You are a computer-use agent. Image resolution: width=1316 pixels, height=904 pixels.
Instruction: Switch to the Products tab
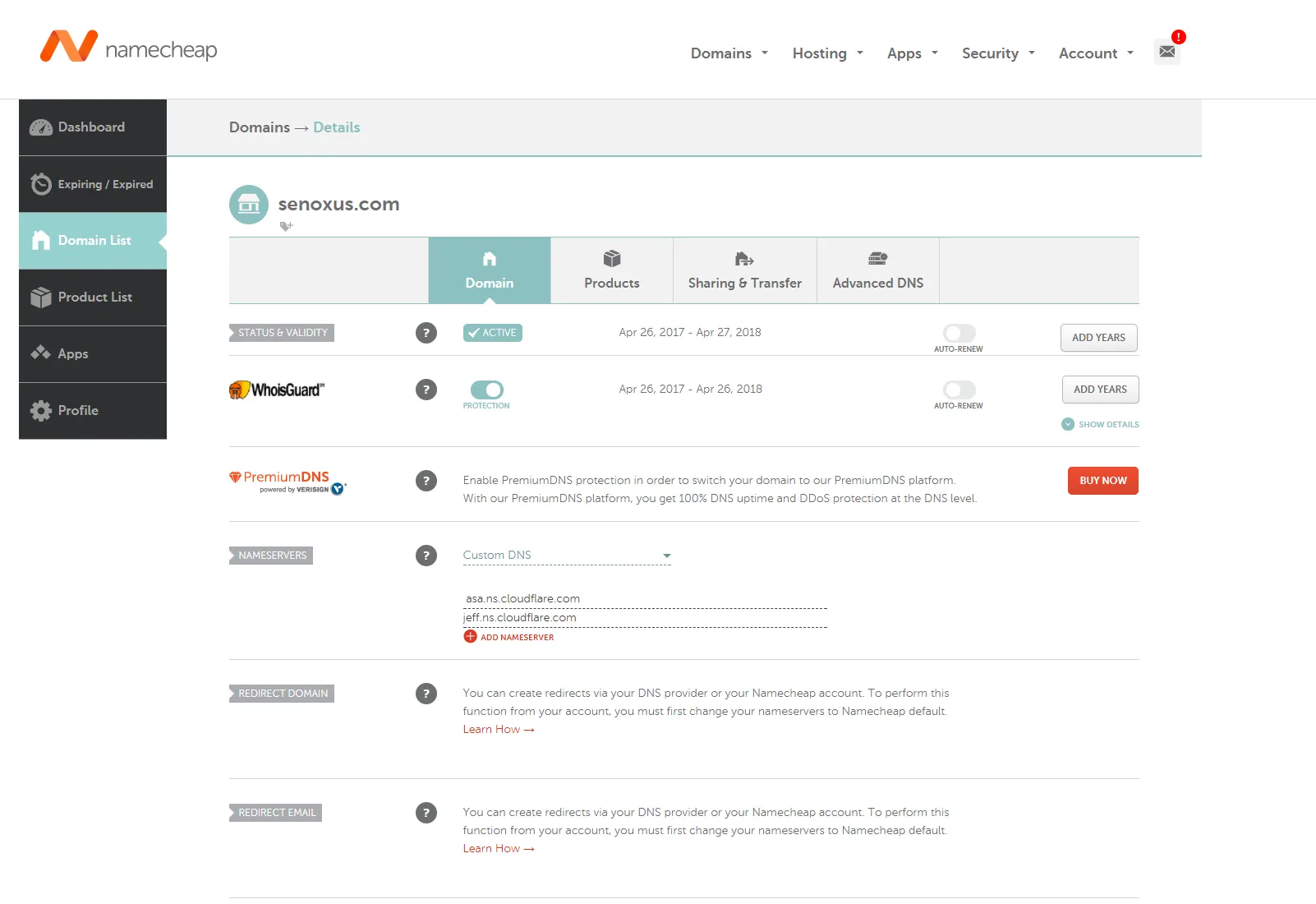click(612, 270)
